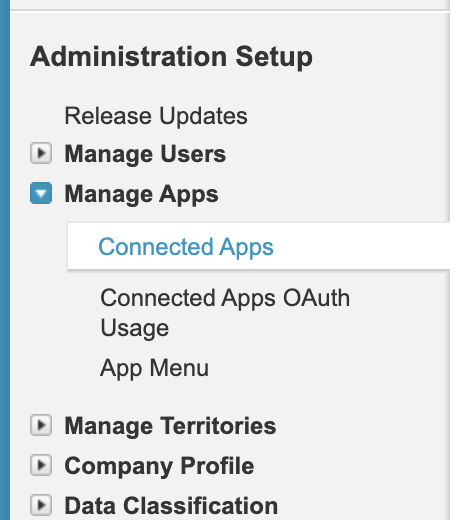This screenshot has width=464, height=520.
Task: Click the Manage Territories label
Action: coord(170,426)
